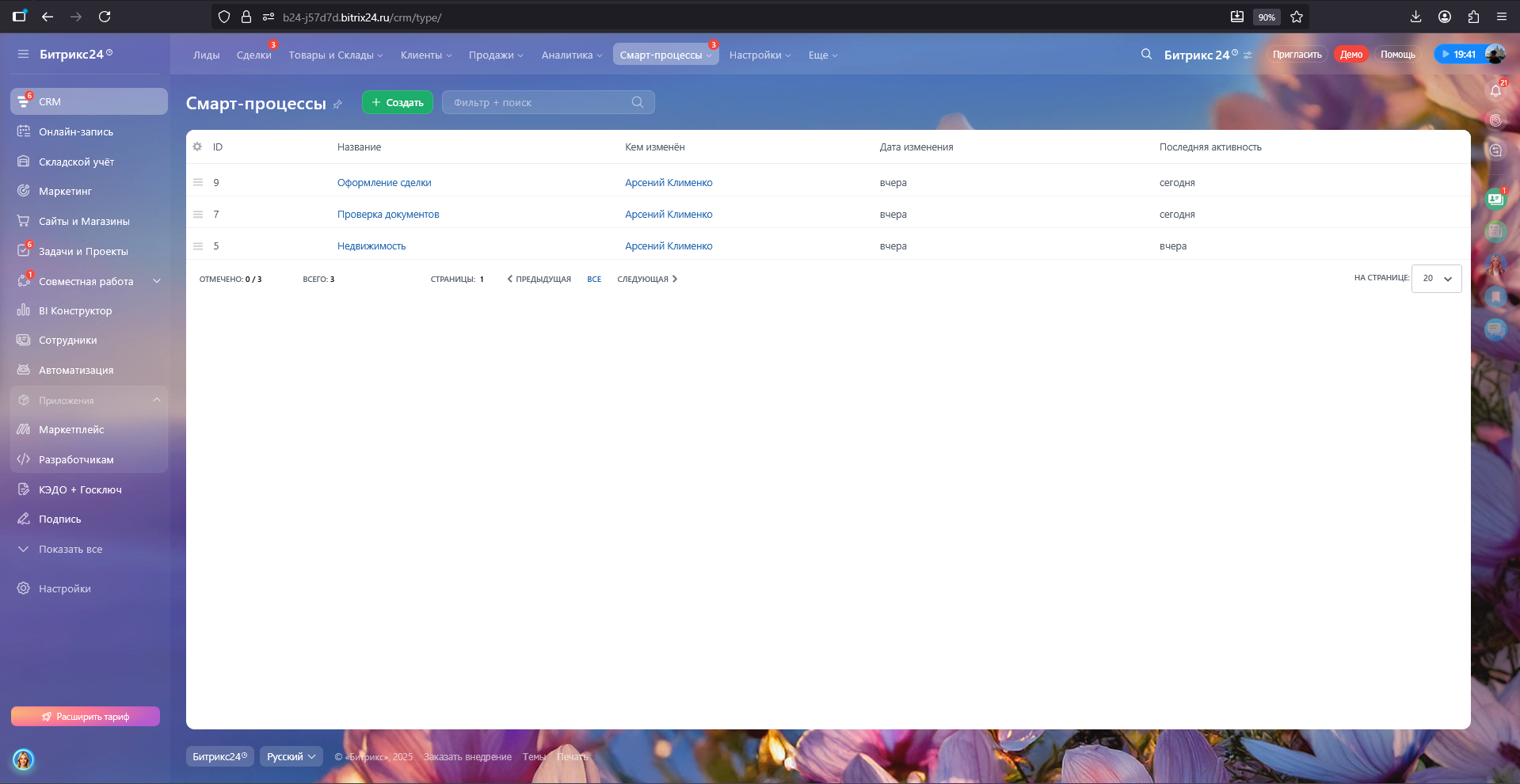Open Оформление сделки smart process
The height and width of the screenshot is (784, 1520).
coord(384,182)
